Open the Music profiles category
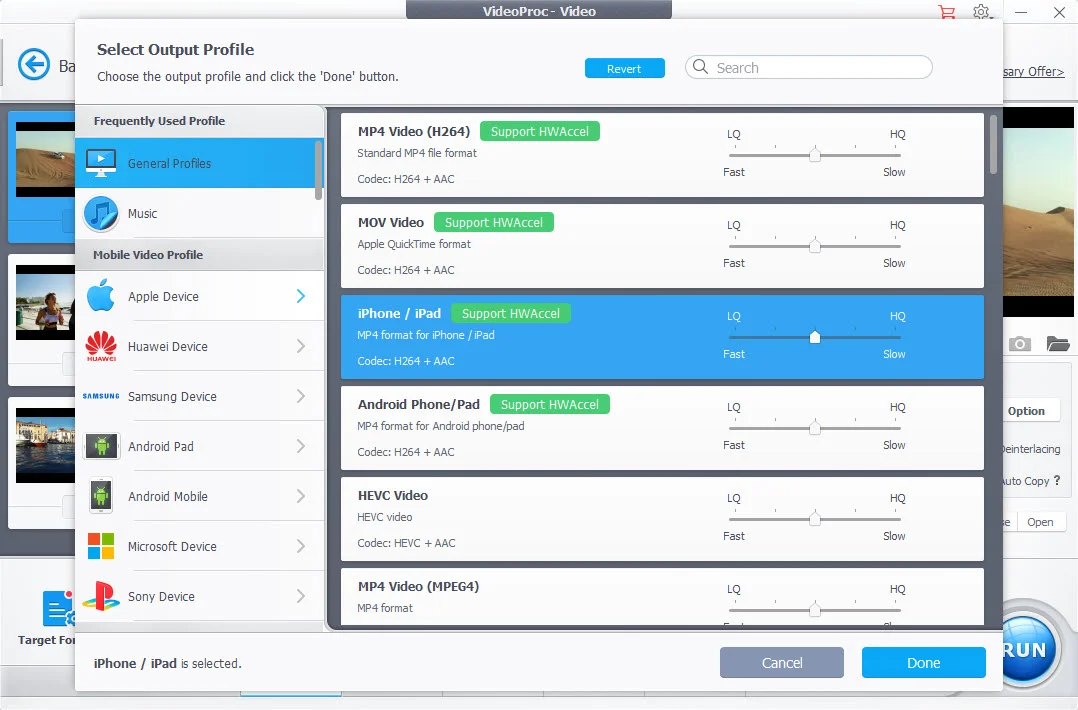The height and width of the screenshot is (710, 1078). coord(142,213)
